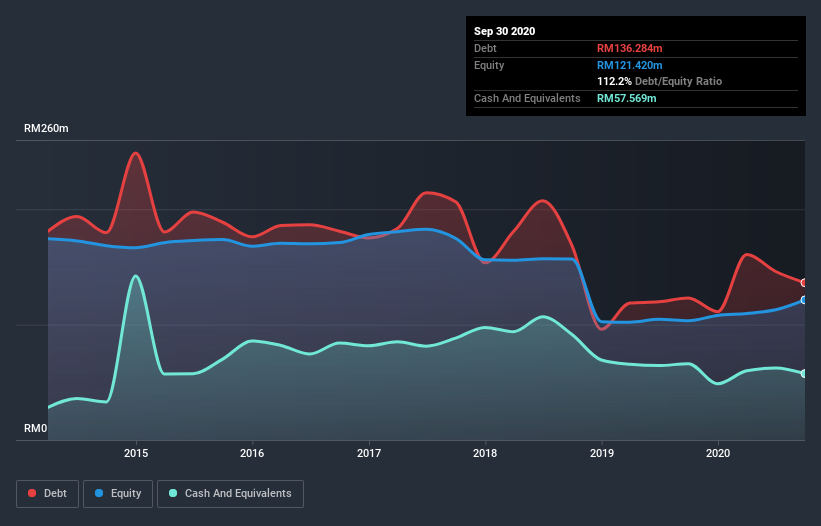Click the 2018 x-axis label
The height and width of the screenshot is (526, 821).
pyautogui.click(x=485, y=453)
